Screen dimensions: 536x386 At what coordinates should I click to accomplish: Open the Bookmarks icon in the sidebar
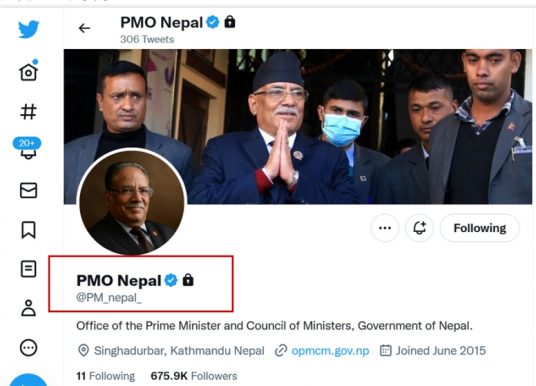click(x=28, y=230)
